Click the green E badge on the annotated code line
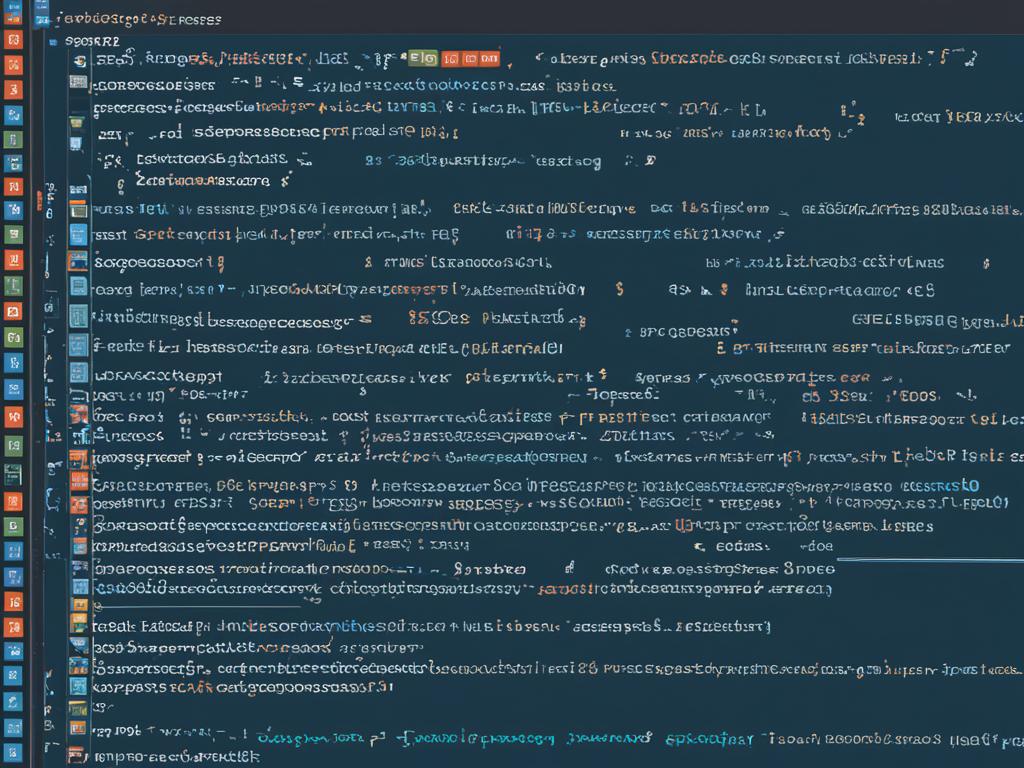Screen dimensions: 1024x768 point(416,58)
